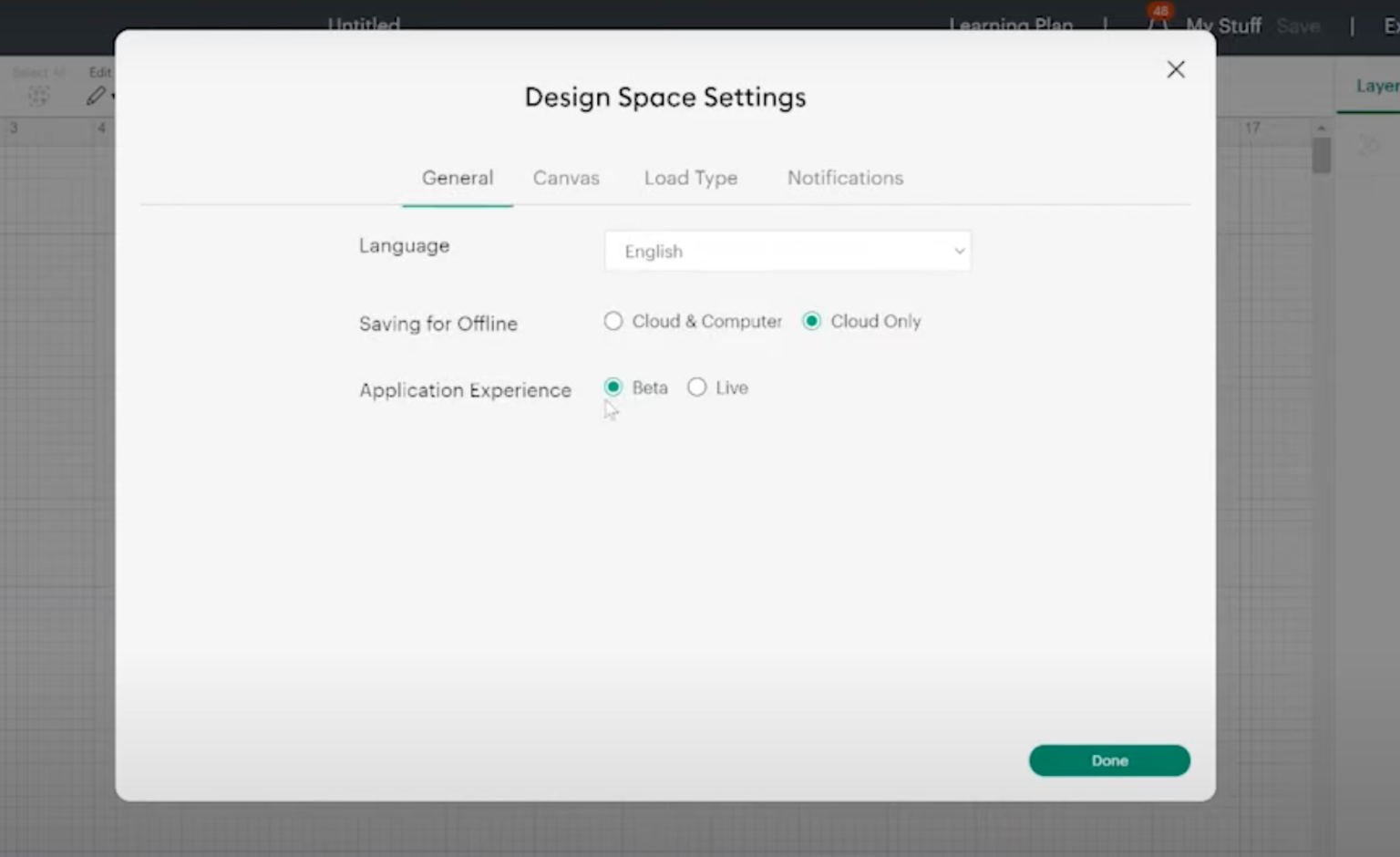Screen dimensions: 1400x857
Task: Open the Load Type tab
Action: coord(690,178)
